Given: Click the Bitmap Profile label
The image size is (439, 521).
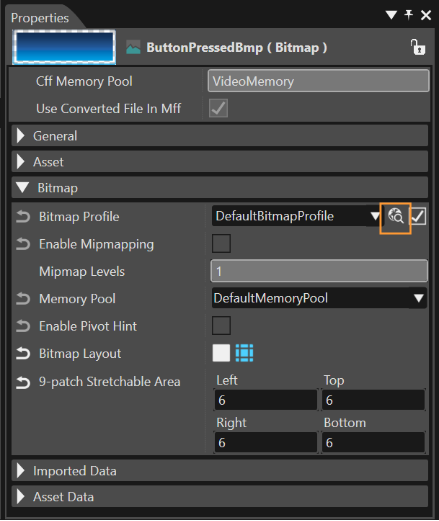Looking at the screenshot, I should [79, 217].
